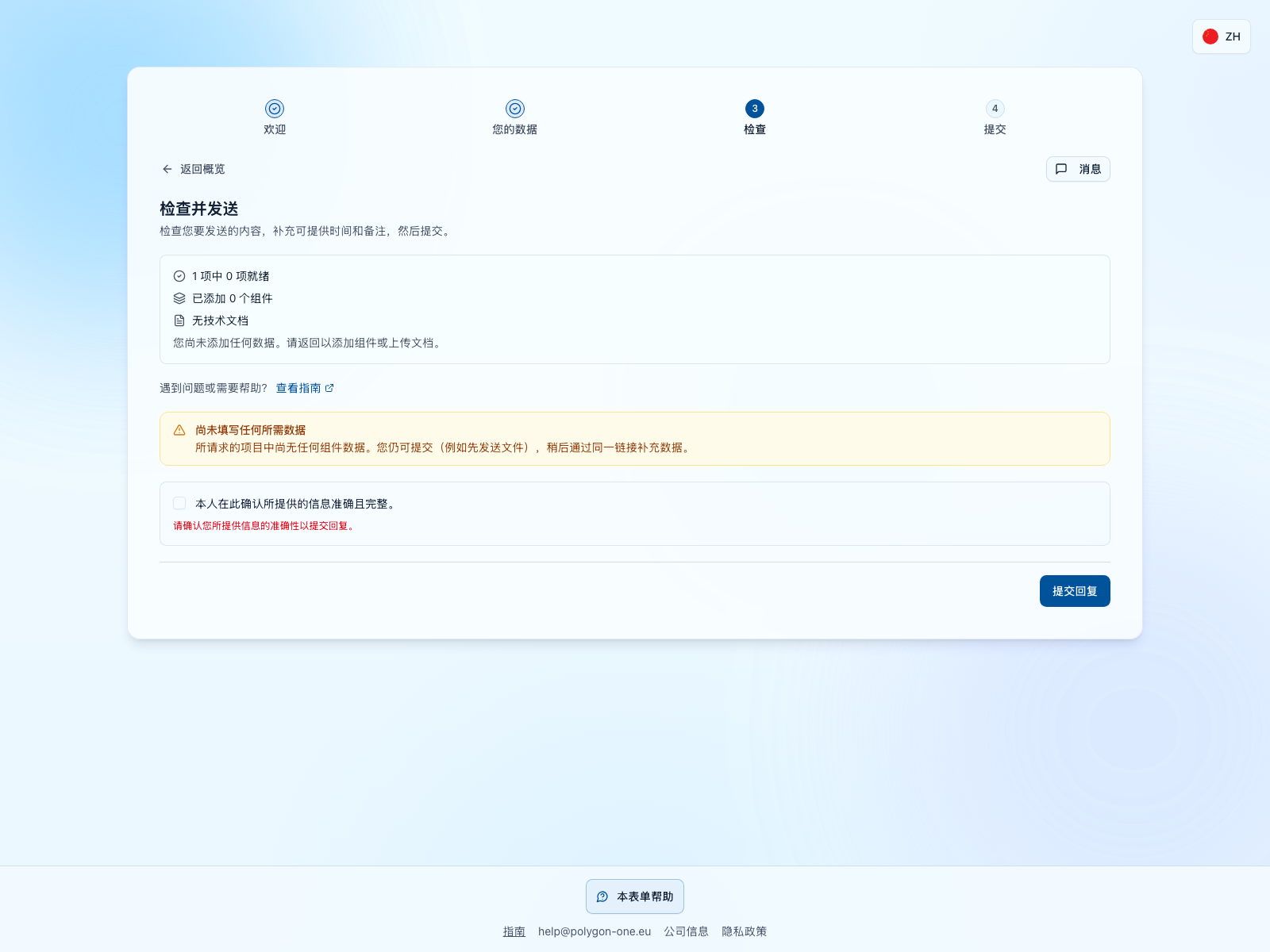Click the 欢迎 step label
1270x952 pixels.
click(x=275, y=129)
